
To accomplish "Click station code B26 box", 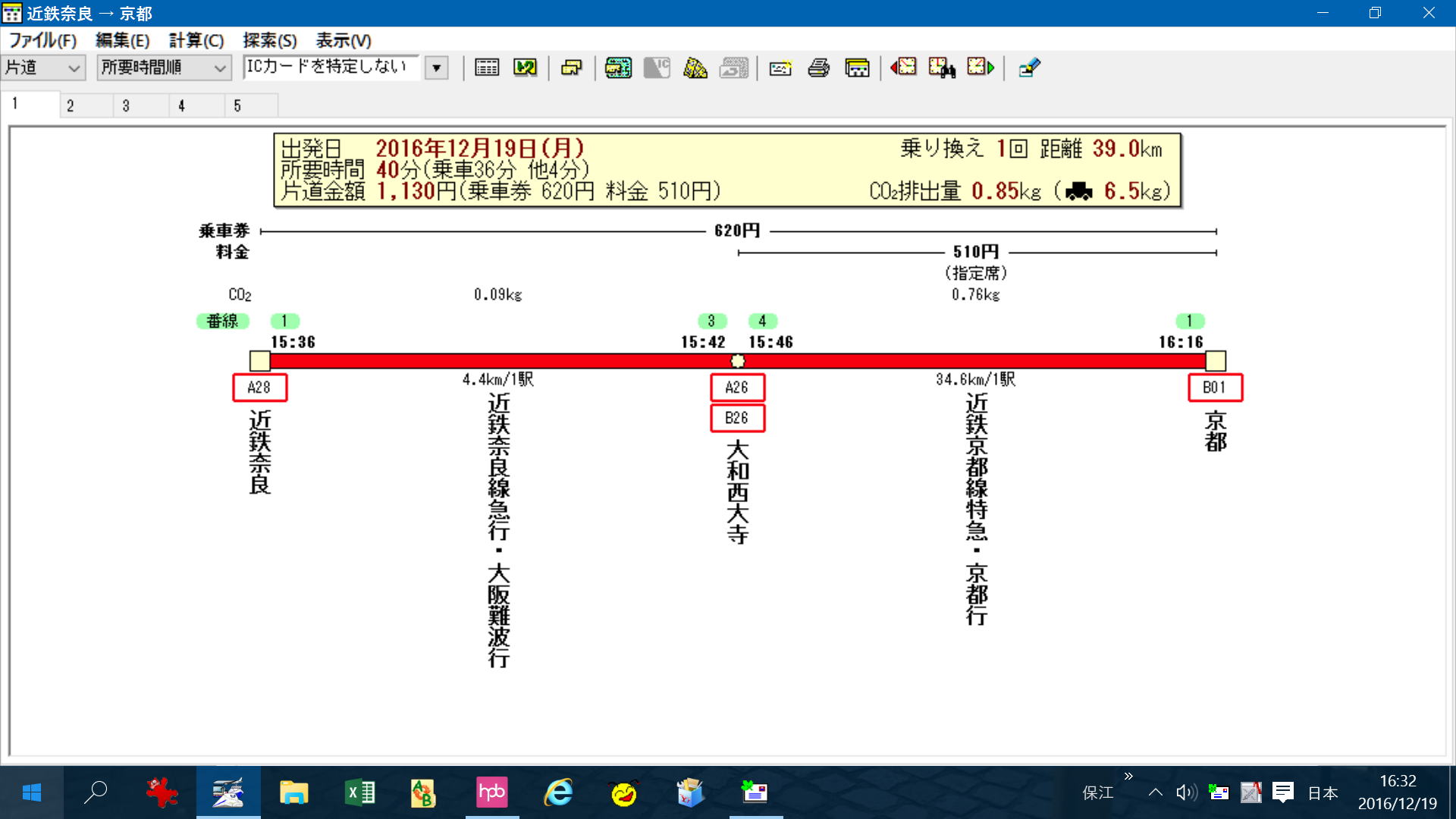I will (x=737, y=418).
